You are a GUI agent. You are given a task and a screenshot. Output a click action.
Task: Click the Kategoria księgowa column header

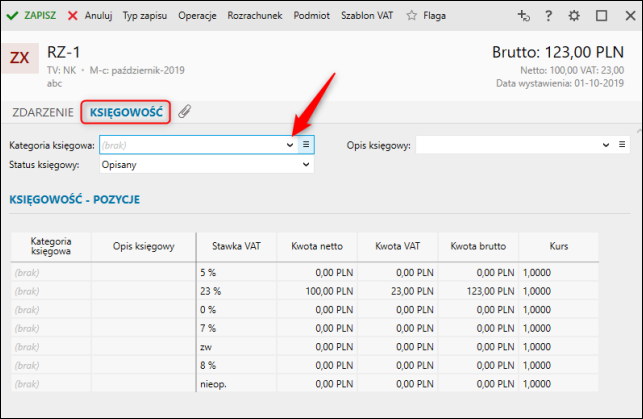pyautogui.click(x=51, y=246)
